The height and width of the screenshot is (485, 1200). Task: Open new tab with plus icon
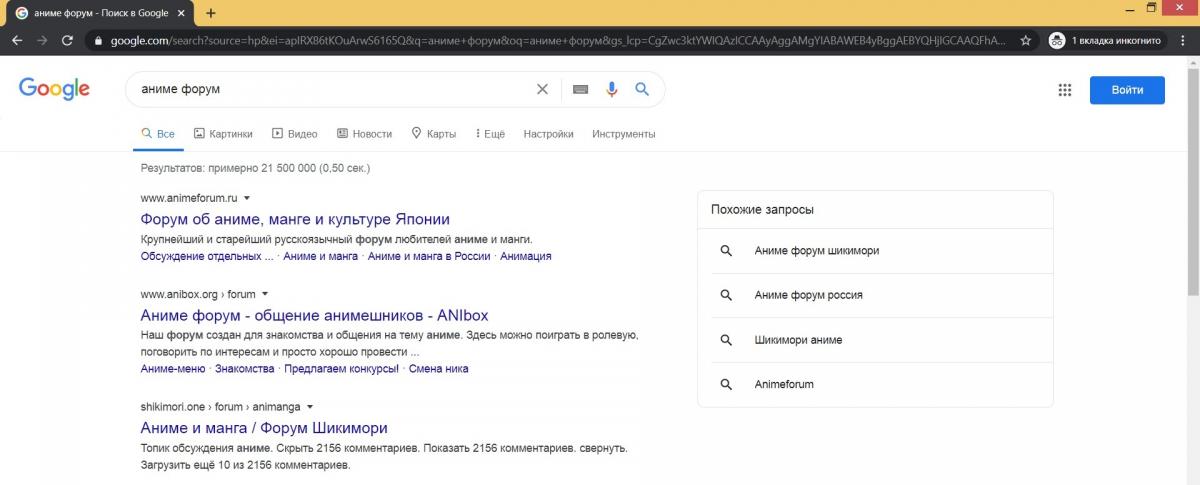coord(211,13)
